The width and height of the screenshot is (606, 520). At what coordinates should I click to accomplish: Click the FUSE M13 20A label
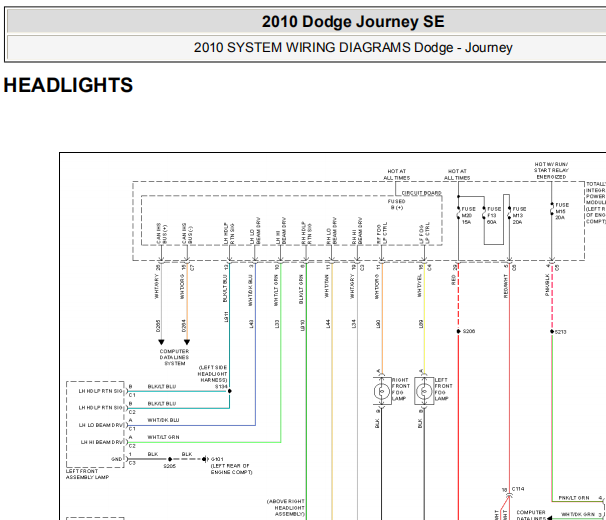(x=519, y=215)
